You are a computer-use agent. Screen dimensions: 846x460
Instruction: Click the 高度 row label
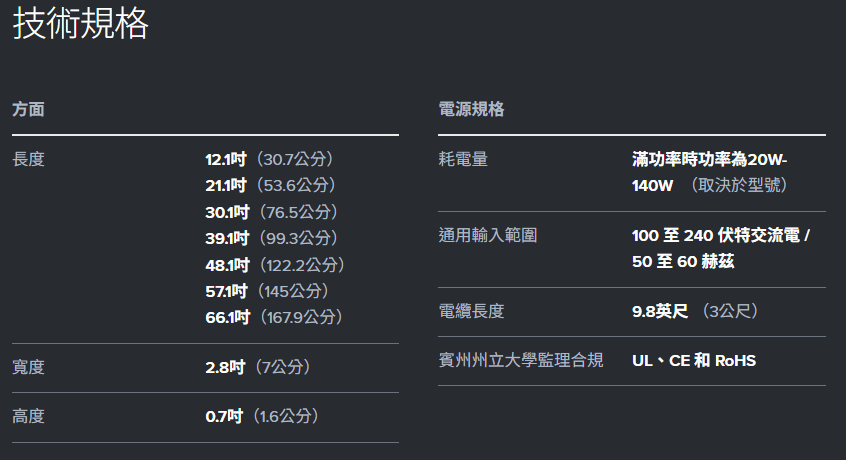point(28,416)
